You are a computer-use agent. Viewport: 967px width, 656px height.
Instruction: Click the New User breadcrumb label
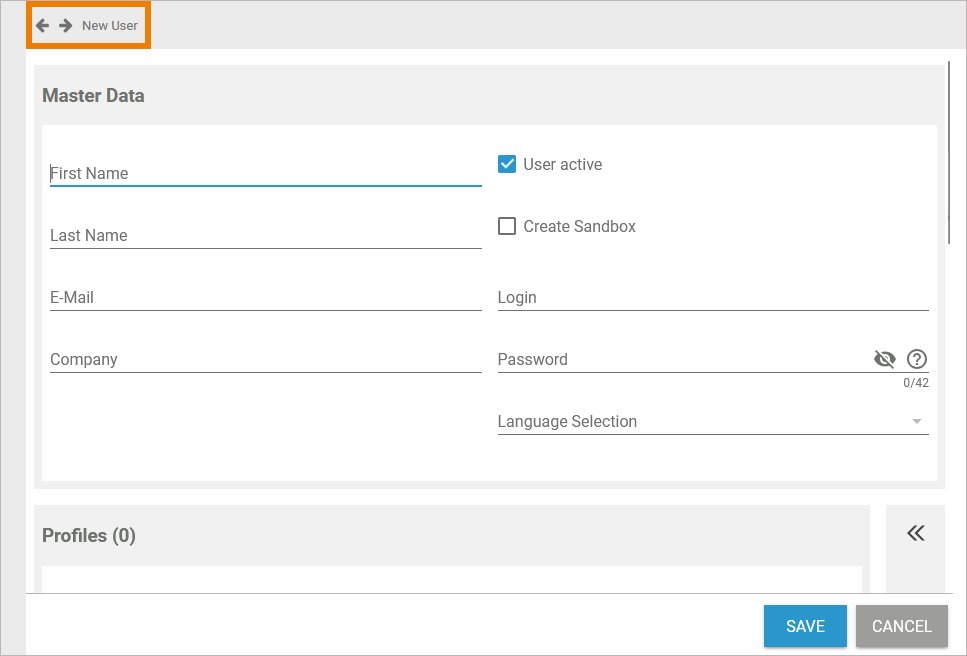click(x=110, y=26)
